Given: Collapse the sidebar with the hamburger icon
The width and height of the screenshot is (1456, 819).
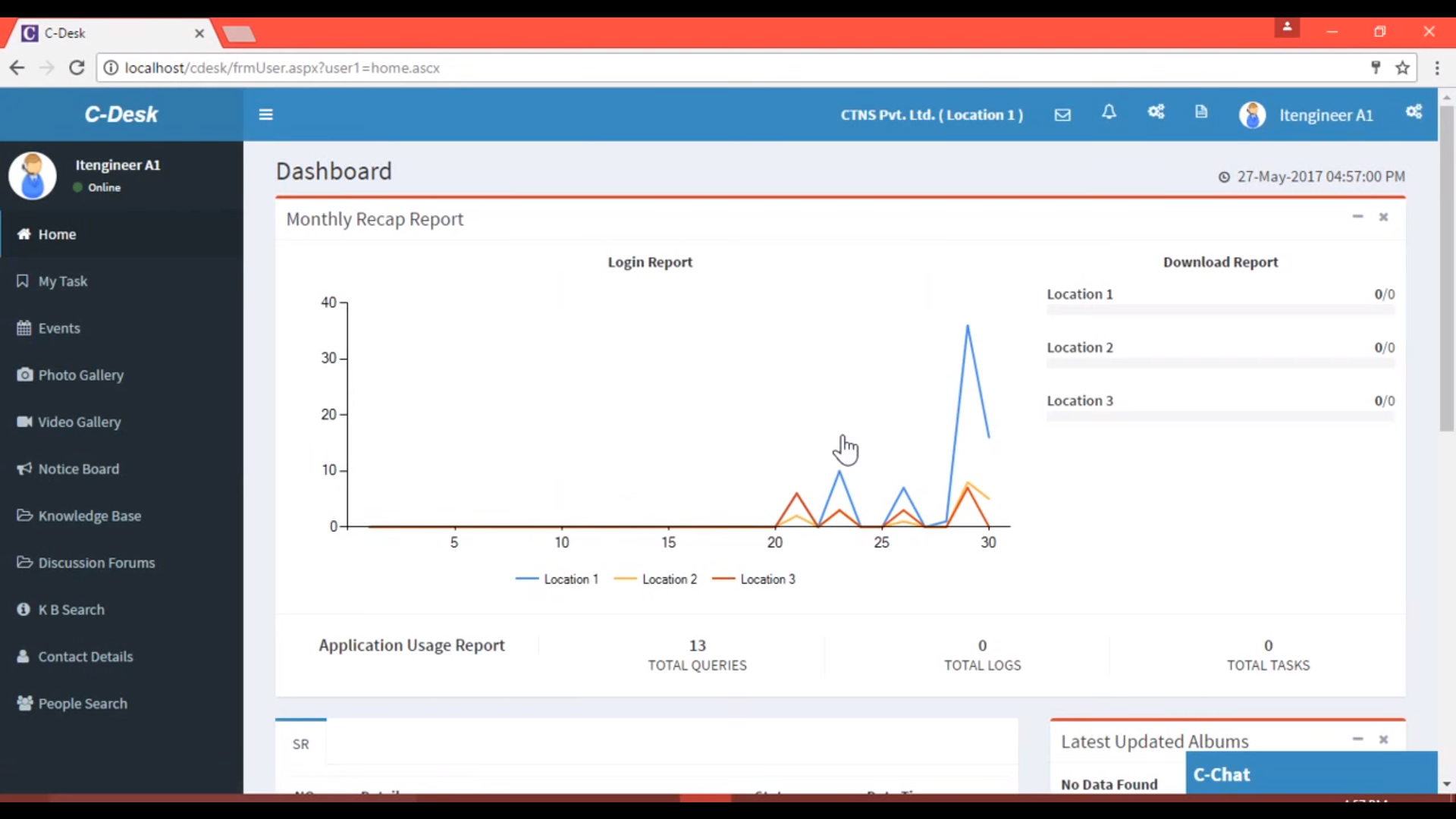Looking at the screenshot, I should 265,115.
